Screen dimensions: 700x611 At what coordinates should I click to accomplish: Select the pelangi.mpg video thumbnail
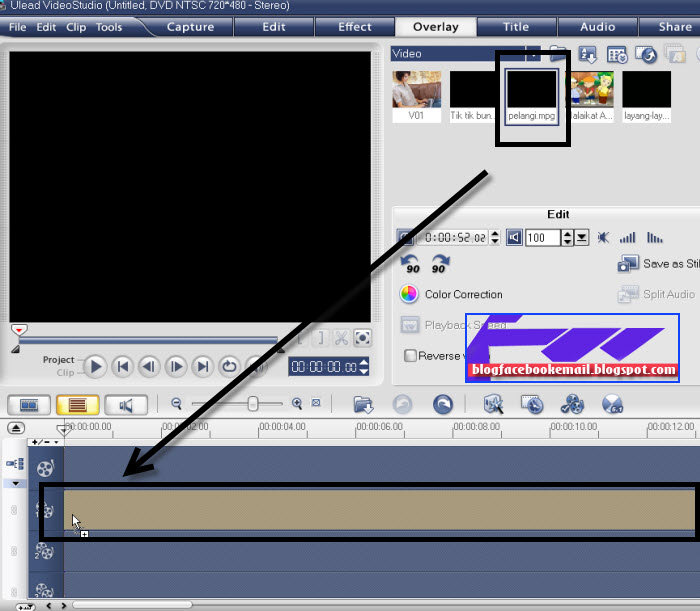[x=532, y=97]
